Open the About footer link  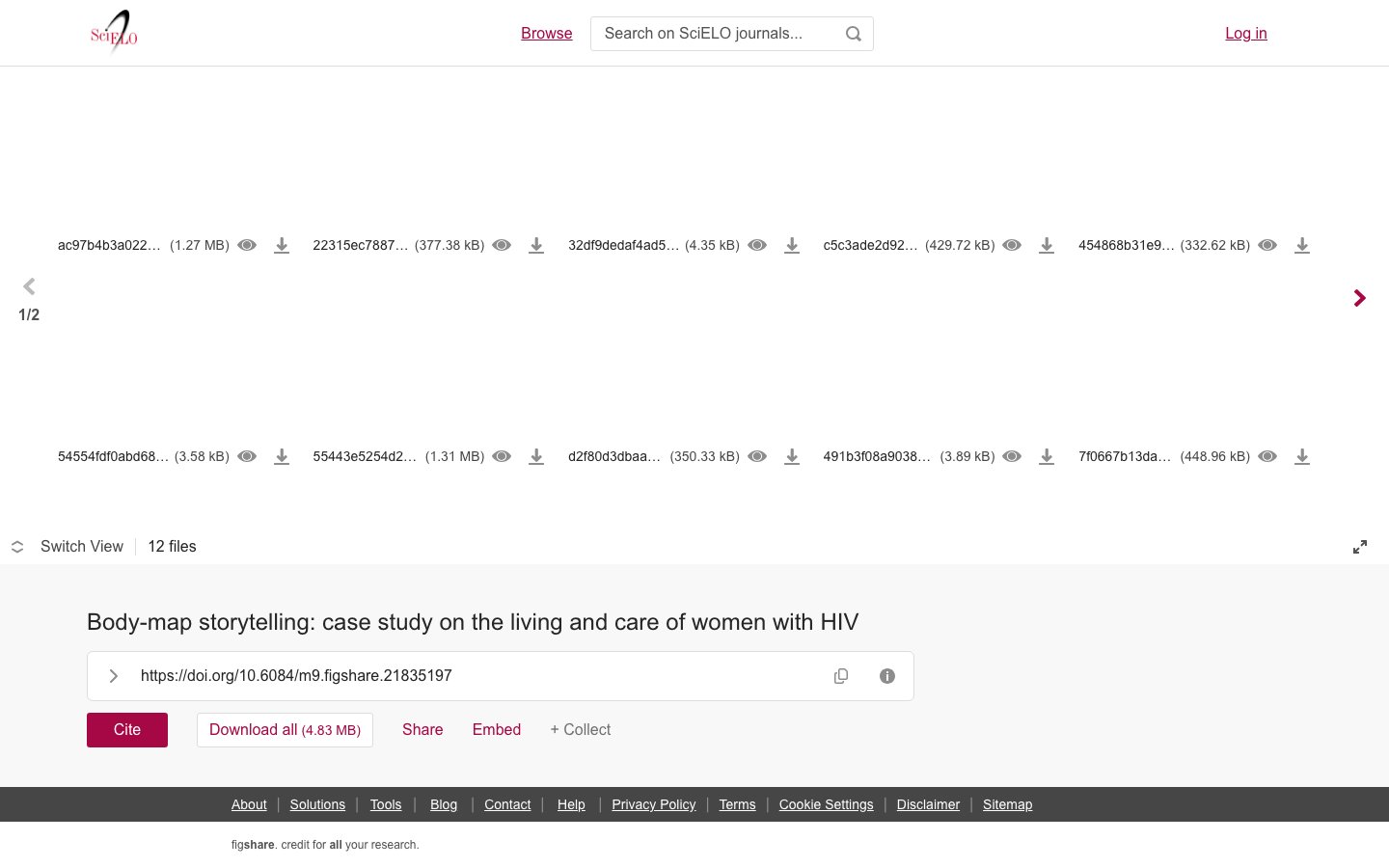(249, 804)
